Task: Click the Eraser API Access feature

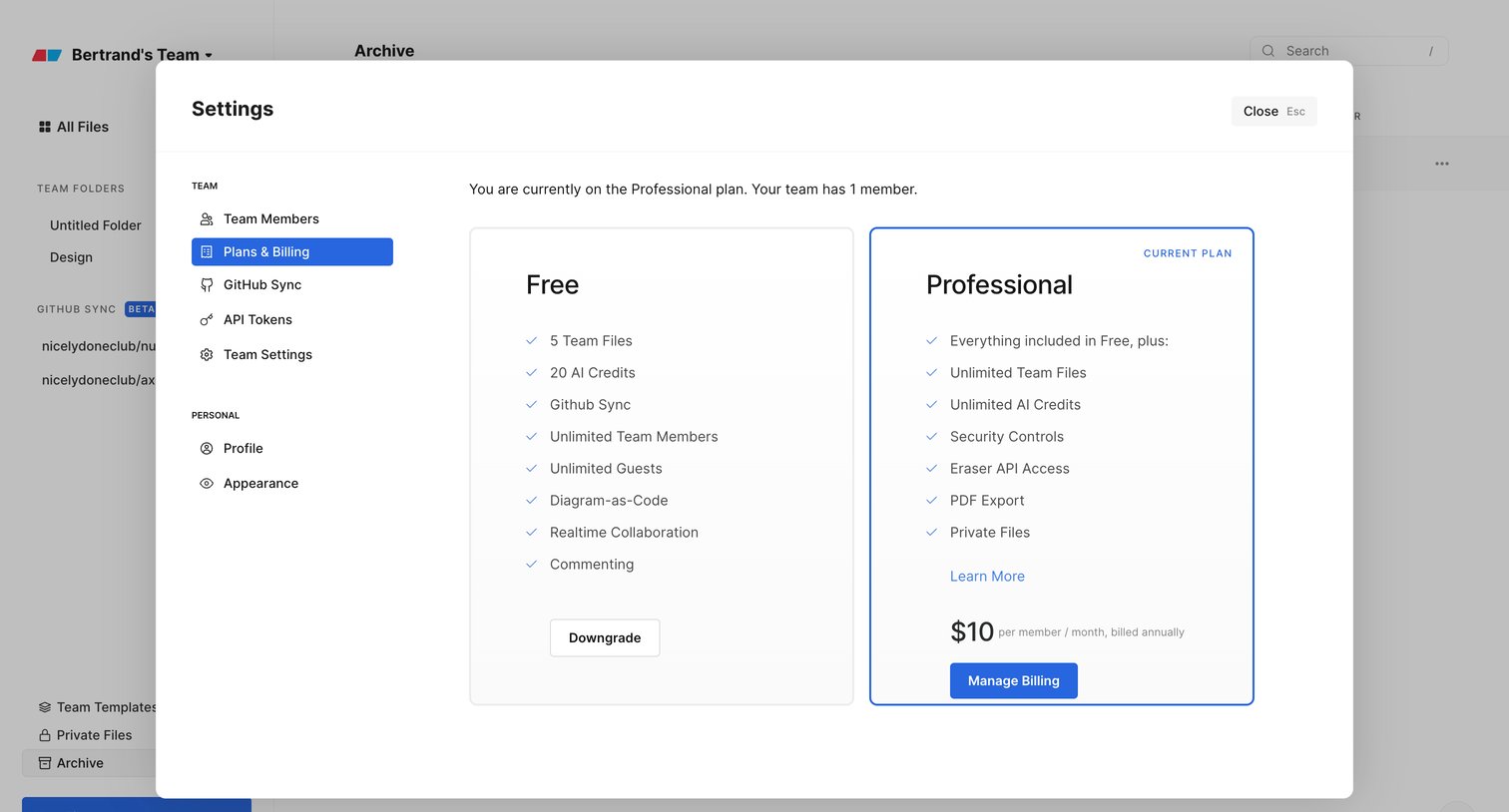Action: coord(1009,468)
